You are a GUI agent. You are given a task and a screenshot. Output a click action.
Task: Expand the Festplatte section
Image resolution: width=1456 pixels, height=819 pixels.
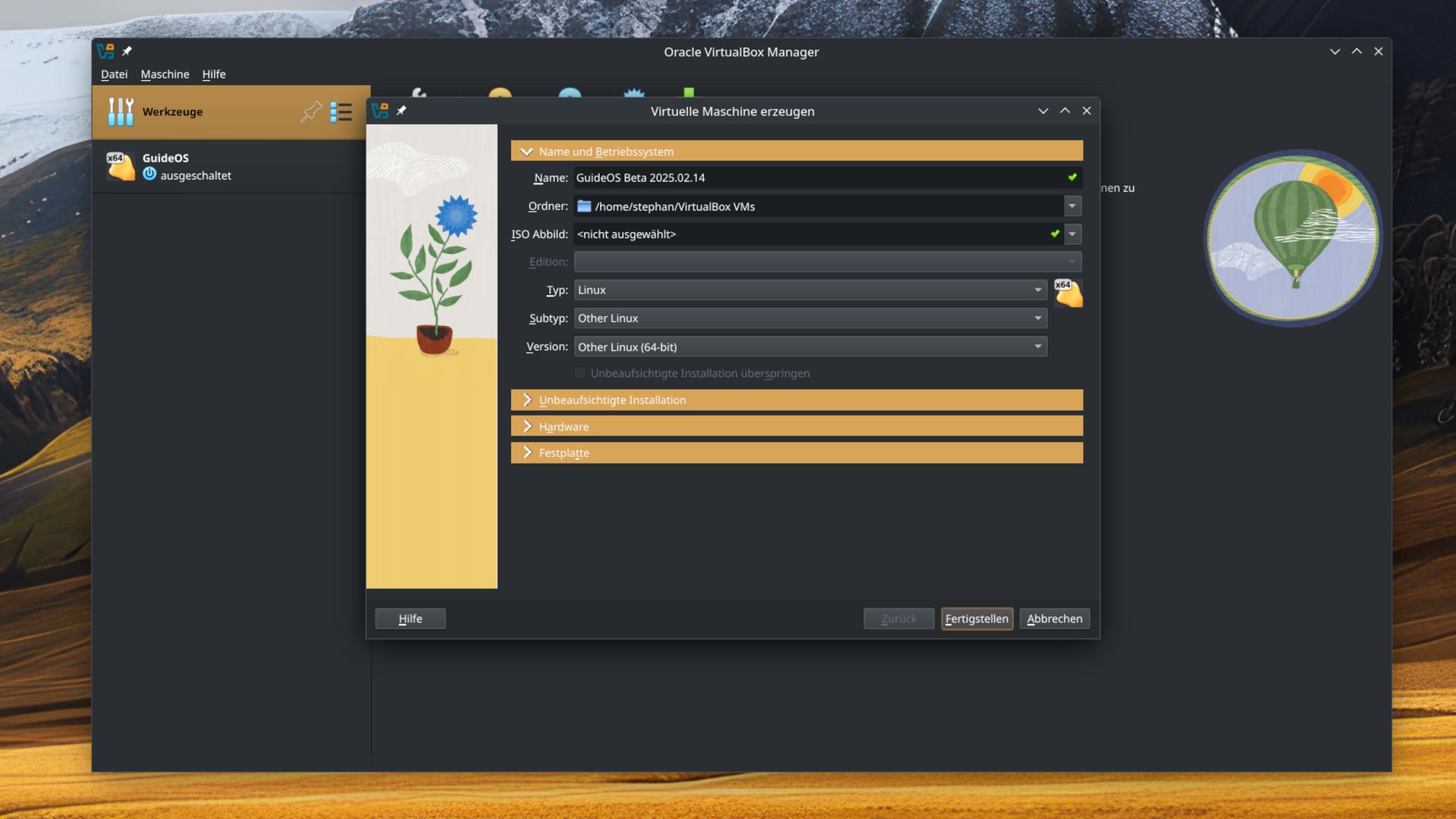click(797, 453)
